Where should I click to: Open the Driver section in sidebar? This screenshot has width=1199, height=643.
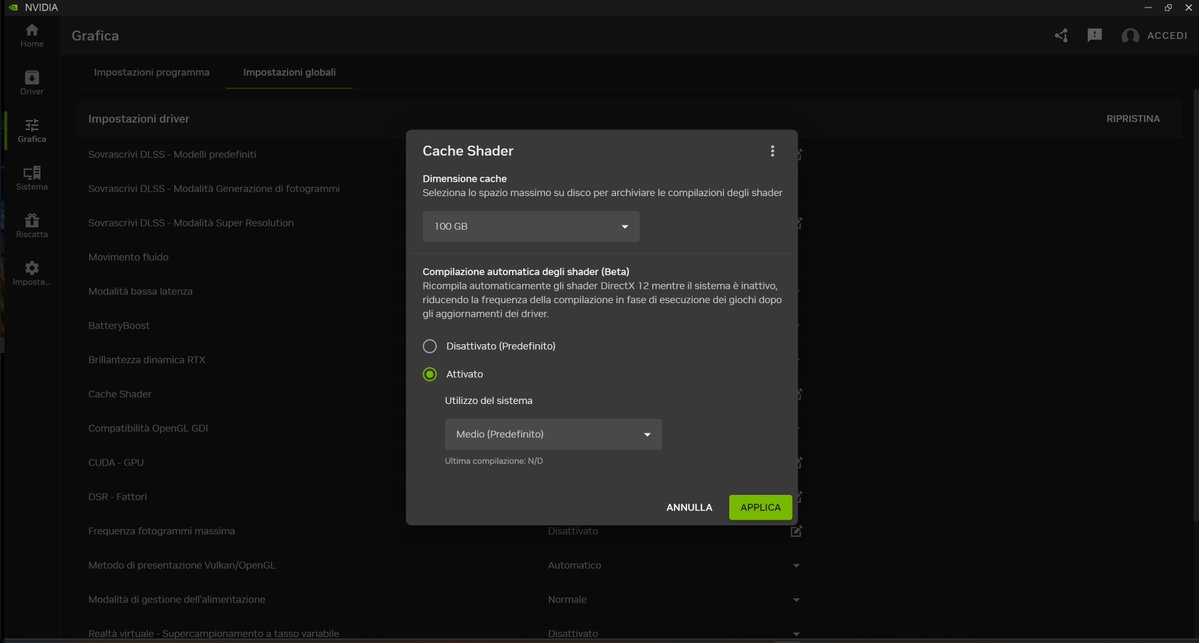pyautogui.click(x=31, y=83)
